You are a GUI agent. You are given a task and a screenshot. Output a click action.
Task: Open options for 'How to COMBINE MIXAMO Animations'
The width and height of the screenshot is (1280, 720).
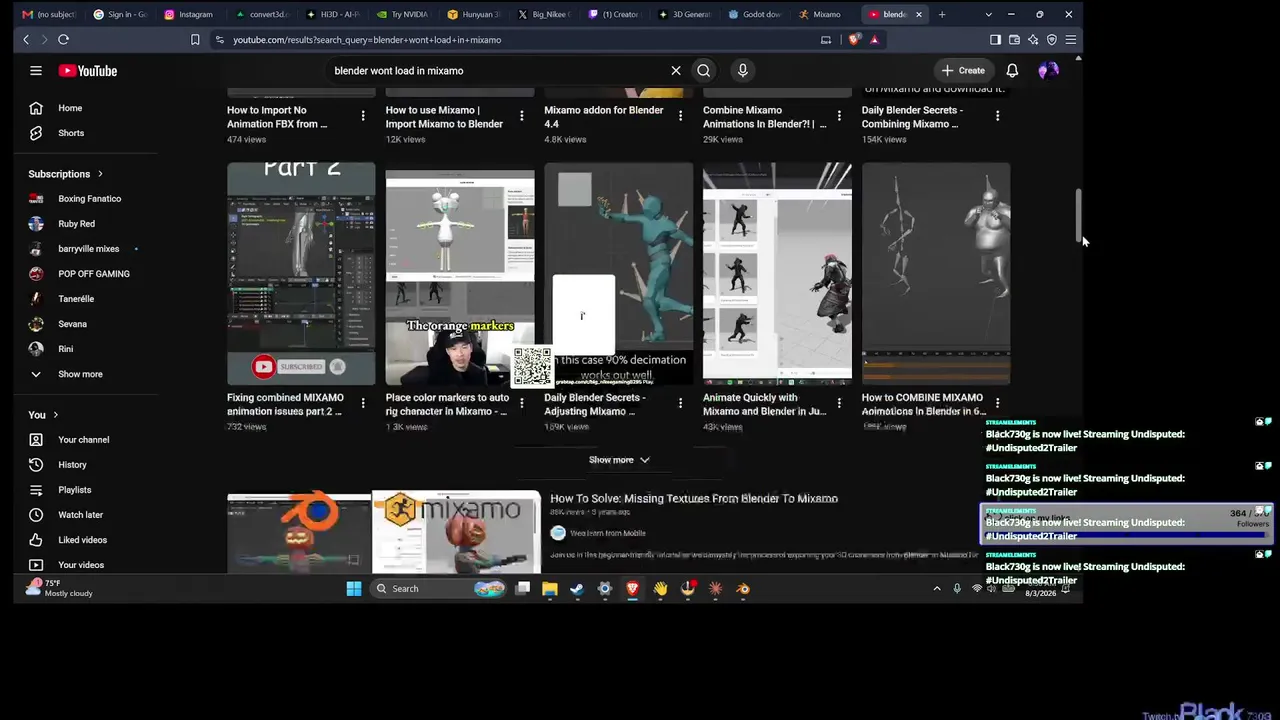pos(997,403)
